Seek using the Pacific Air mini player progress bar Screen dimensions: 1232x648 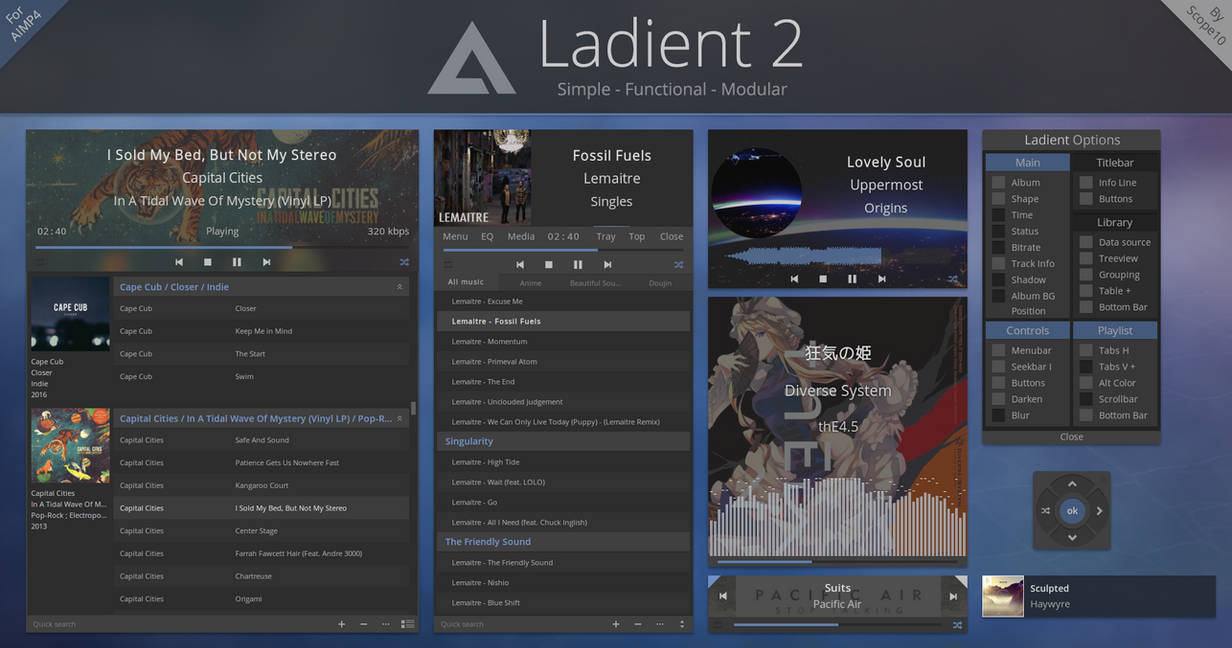[x=839, y=625]
